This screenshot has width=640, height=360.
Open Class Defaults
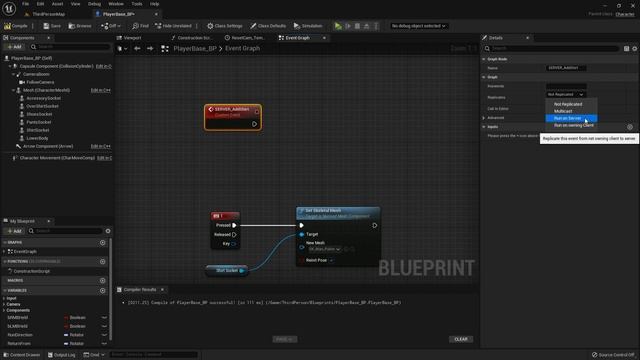click(x=268, y=26)
